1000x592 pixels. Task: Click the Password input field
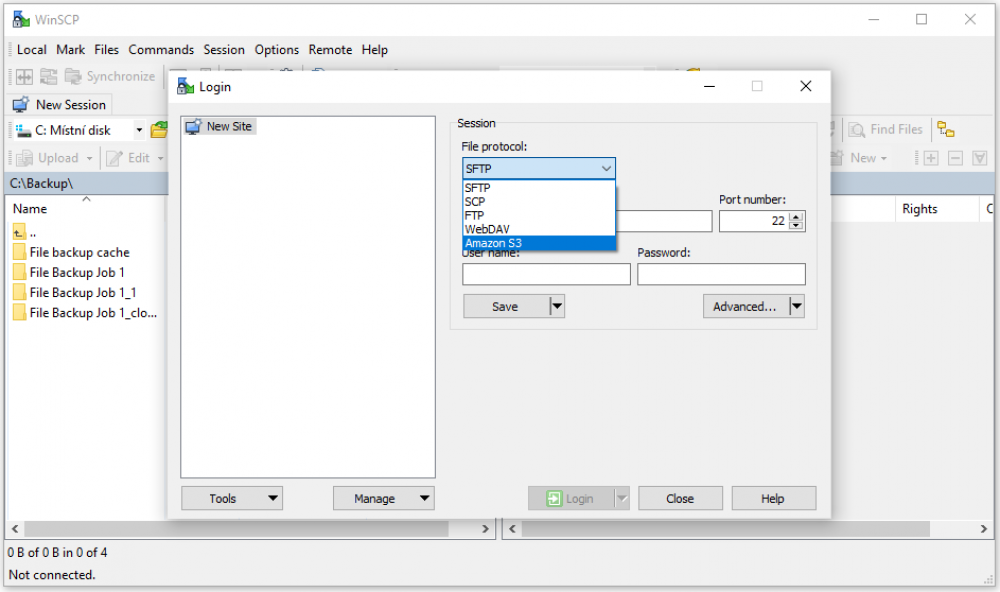721,274
